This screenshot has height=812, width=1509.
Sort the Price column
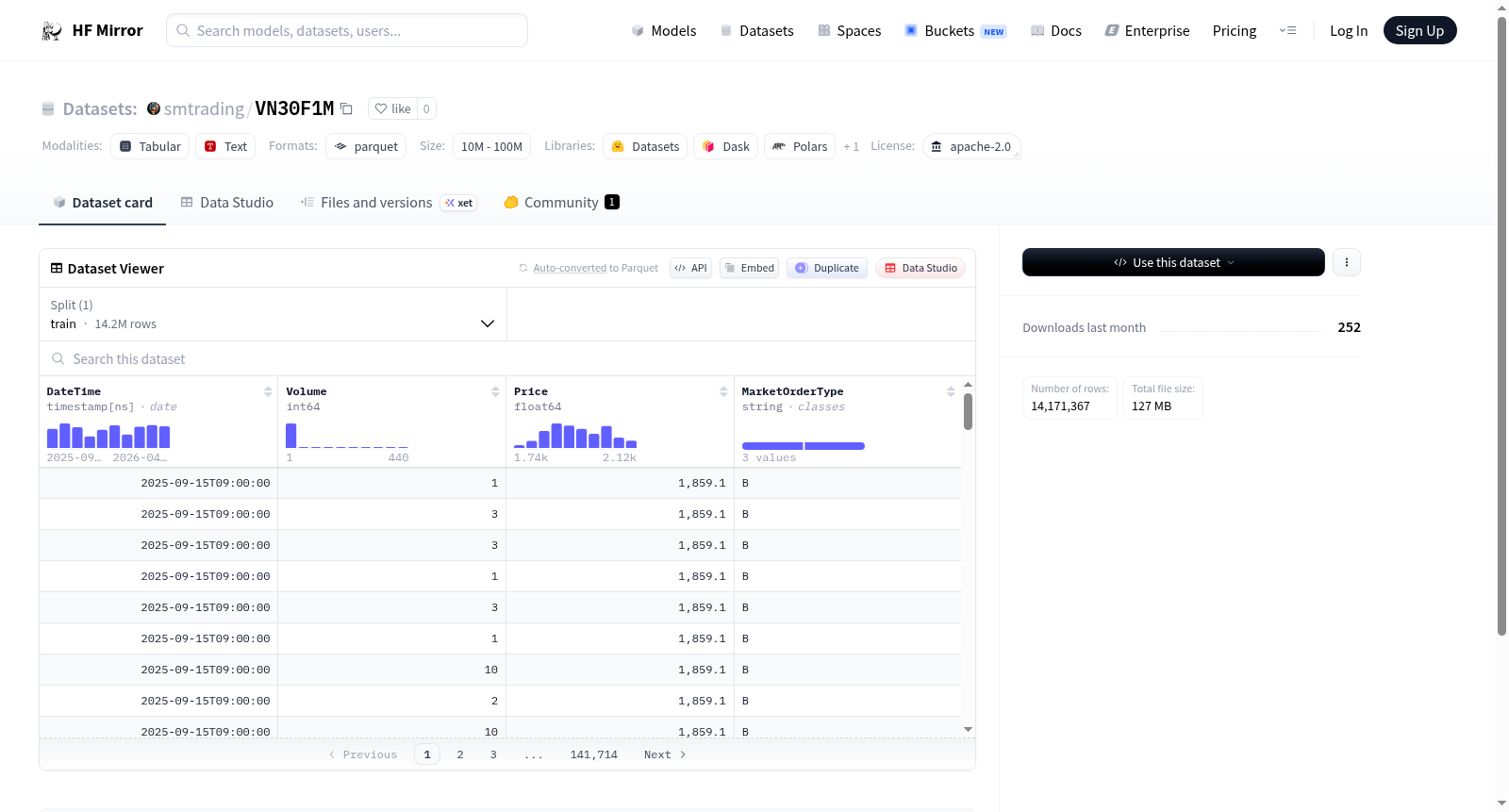pos(723,391)
